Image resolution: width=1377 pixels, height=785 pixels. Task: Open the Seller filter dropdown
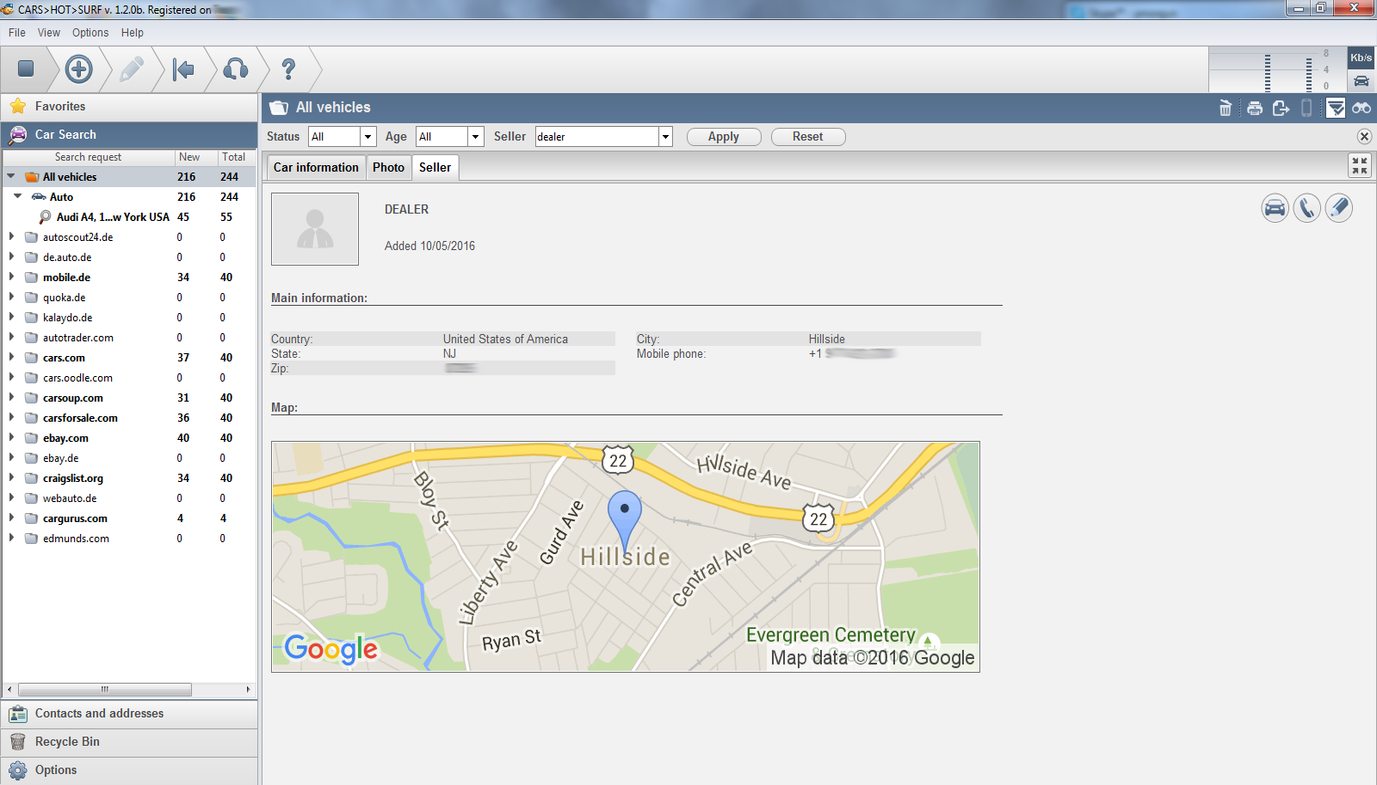(x=665, y=137)
